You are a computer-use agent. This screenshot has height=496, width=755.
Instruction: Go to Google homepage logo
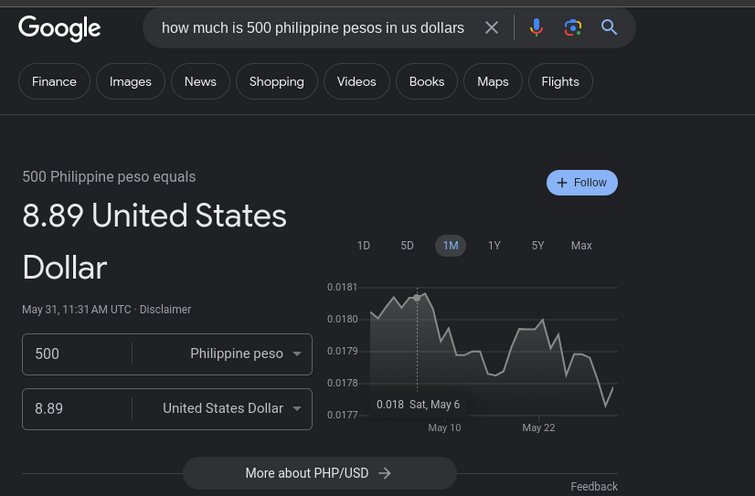tap(59, 28)
